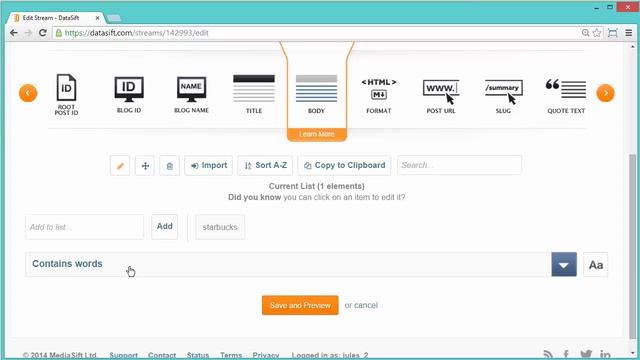Open the browser zoom magnifier icon
Image resolution: width=640 pixels, height=360 pixels.
click(585, 33)
